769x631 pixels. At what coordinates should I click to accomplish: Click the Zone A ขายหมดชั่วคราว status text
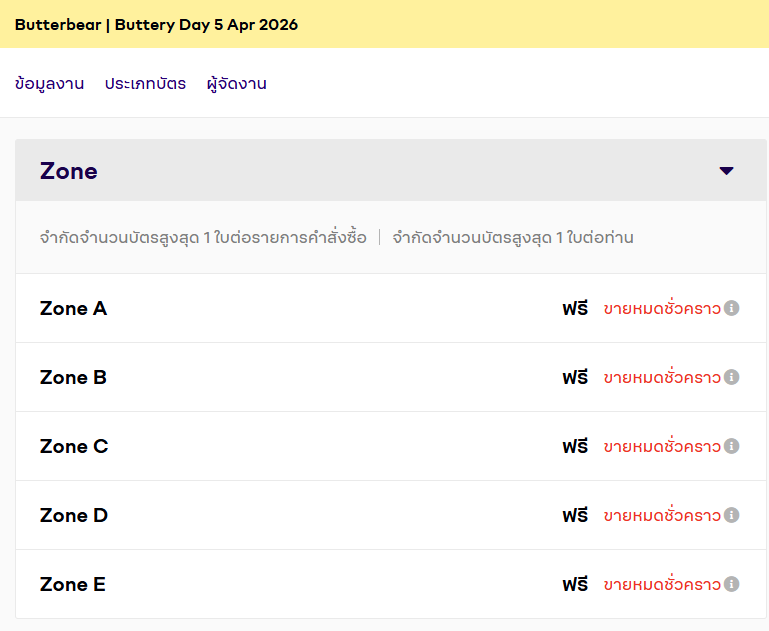[x=662, y=307]
